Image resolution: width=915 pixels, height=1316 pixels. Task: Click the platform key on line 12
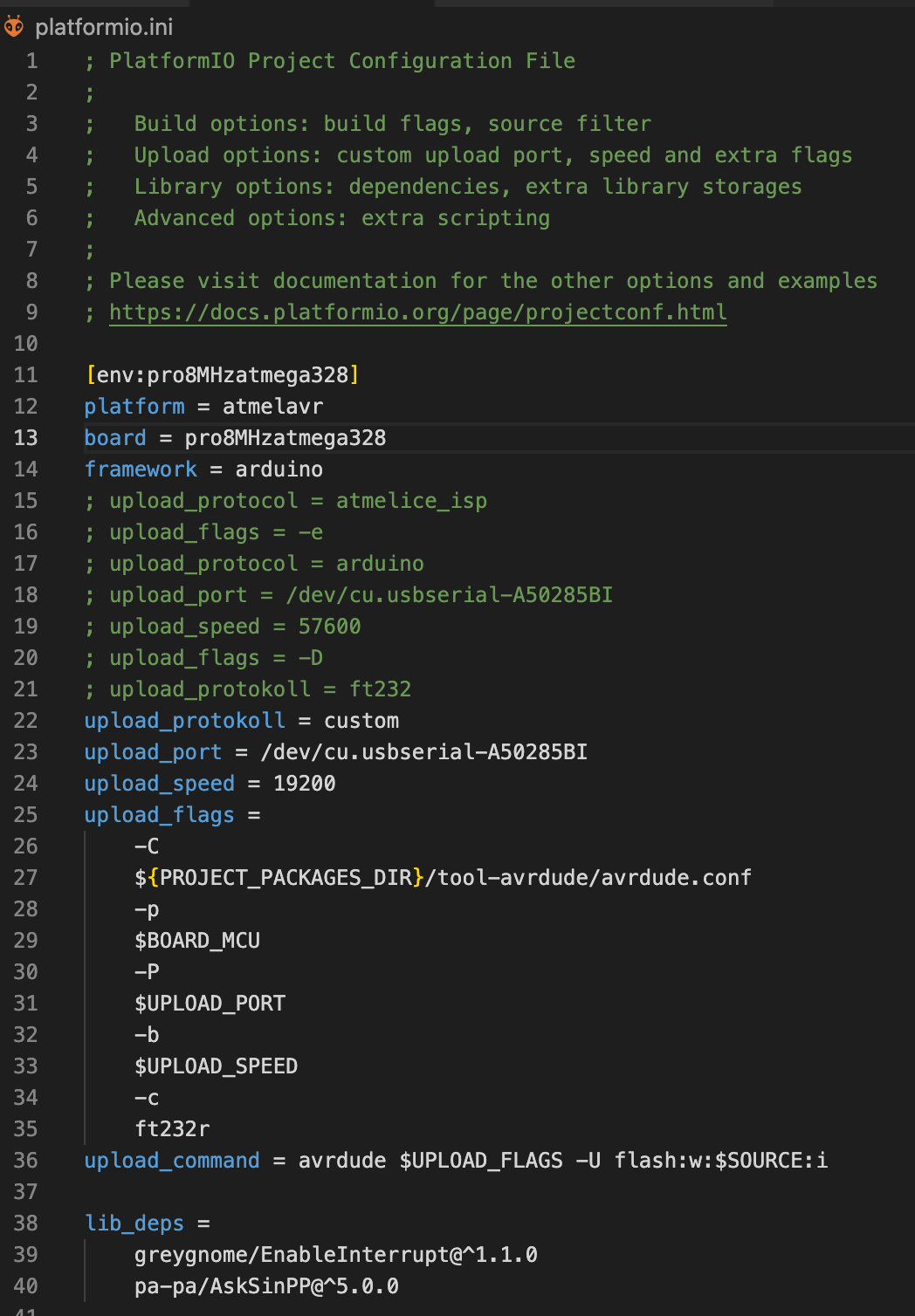click(x=134, y=407)
